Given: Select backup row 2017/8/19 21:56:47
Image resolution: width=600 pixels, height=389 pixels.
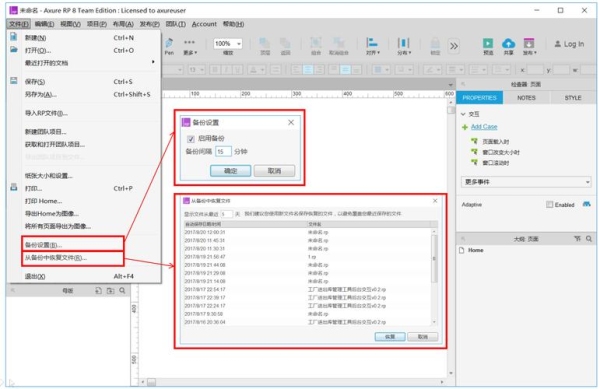Looking at the screenshot, I should tap(307, 257).
